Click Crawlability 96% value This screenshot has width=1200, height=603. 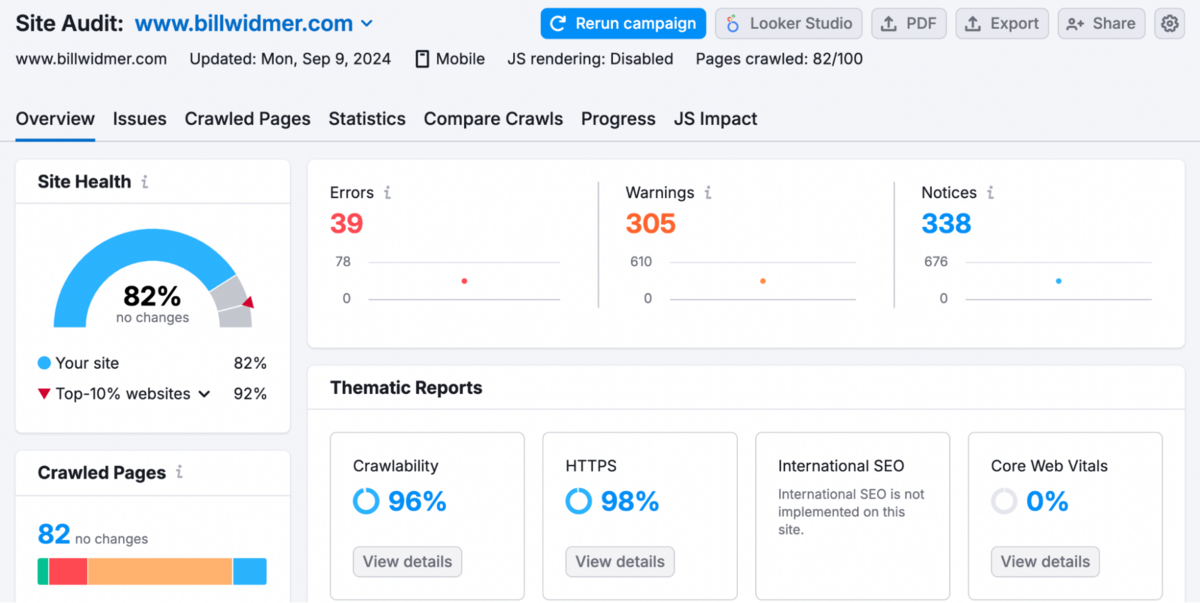click(x=417, y=501)
